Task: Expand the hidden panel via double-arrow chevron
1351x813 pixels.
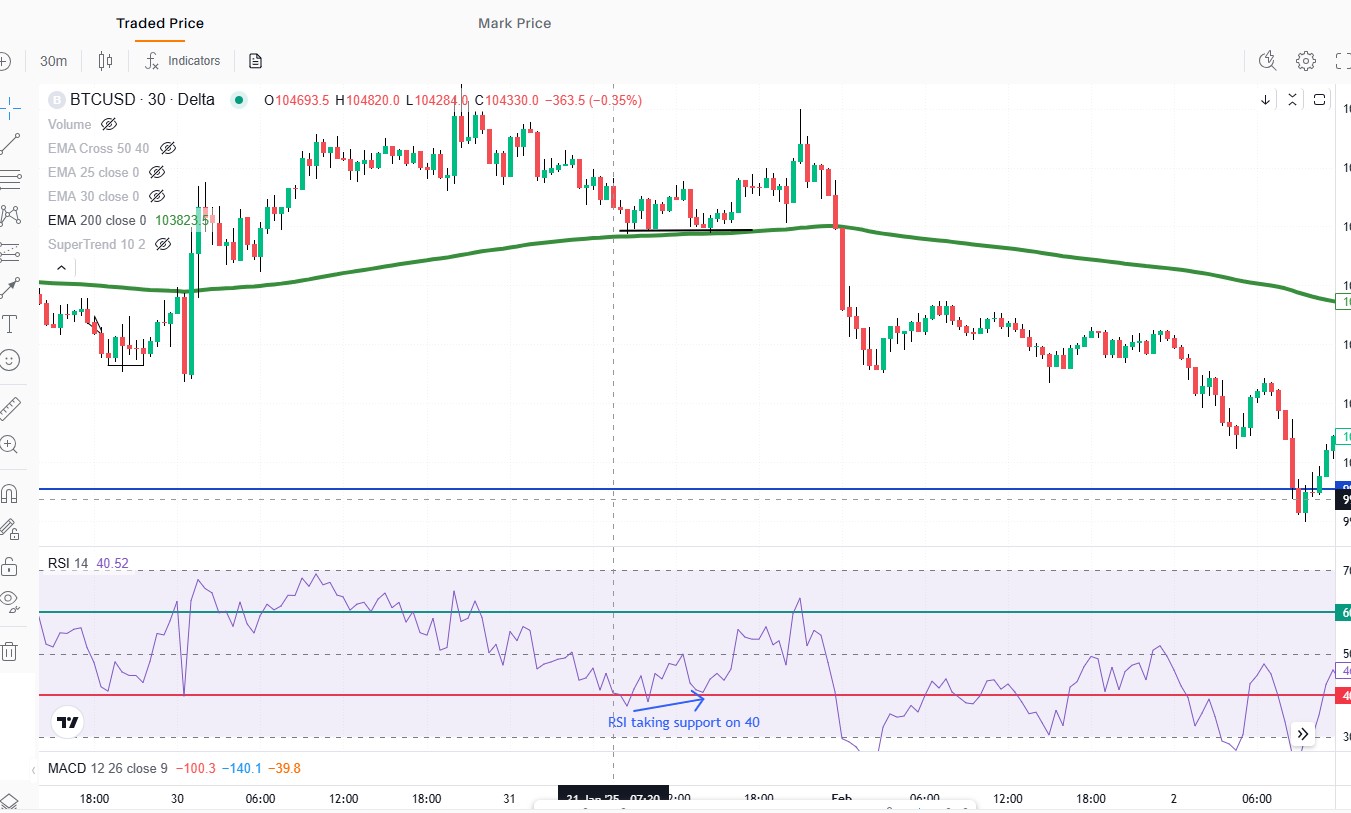Action: [1303, 733]
